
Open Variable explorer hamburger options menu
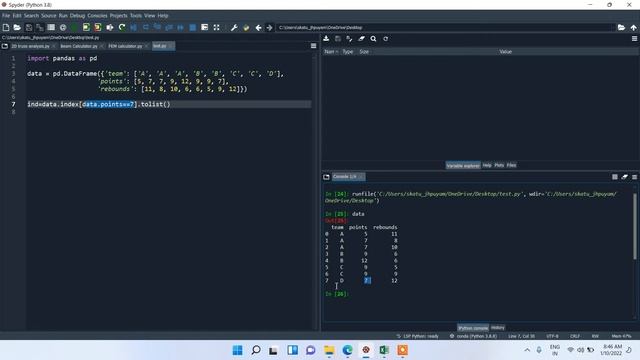pyautogui.click(x=634, y=39)
